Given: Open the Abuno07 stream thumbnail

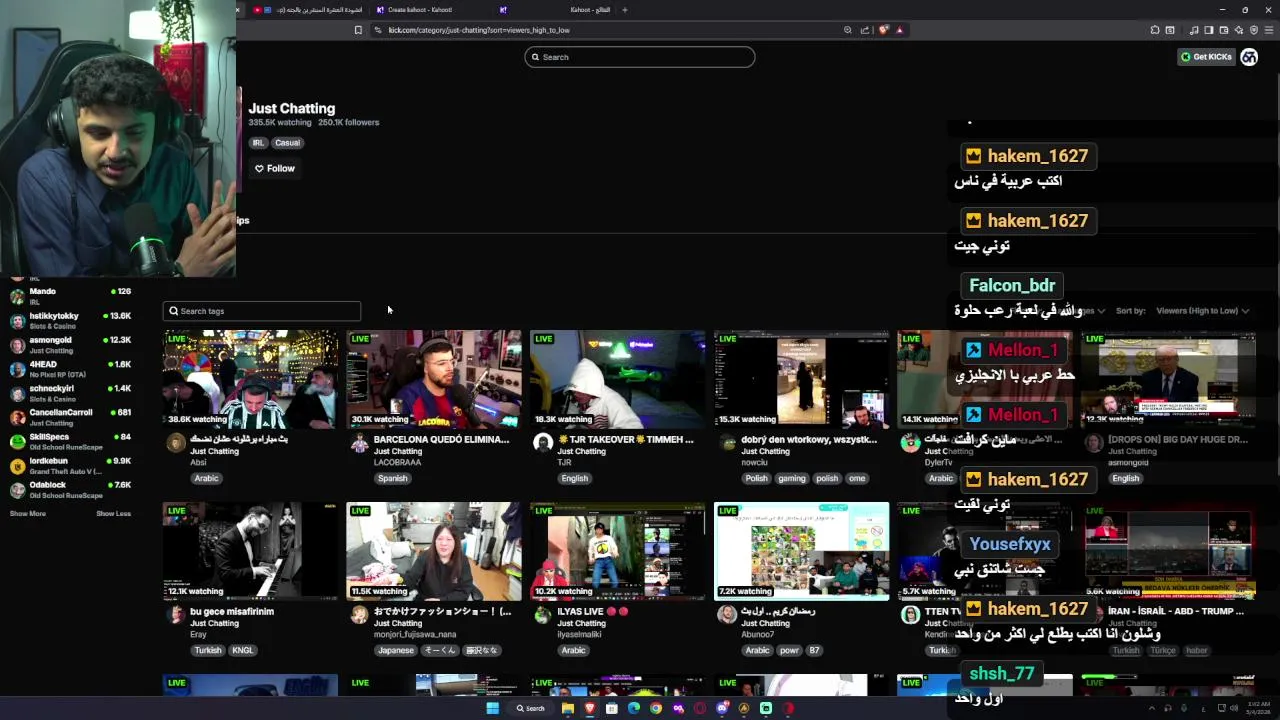Looking at the screenshot, I should tap(802, 551).
